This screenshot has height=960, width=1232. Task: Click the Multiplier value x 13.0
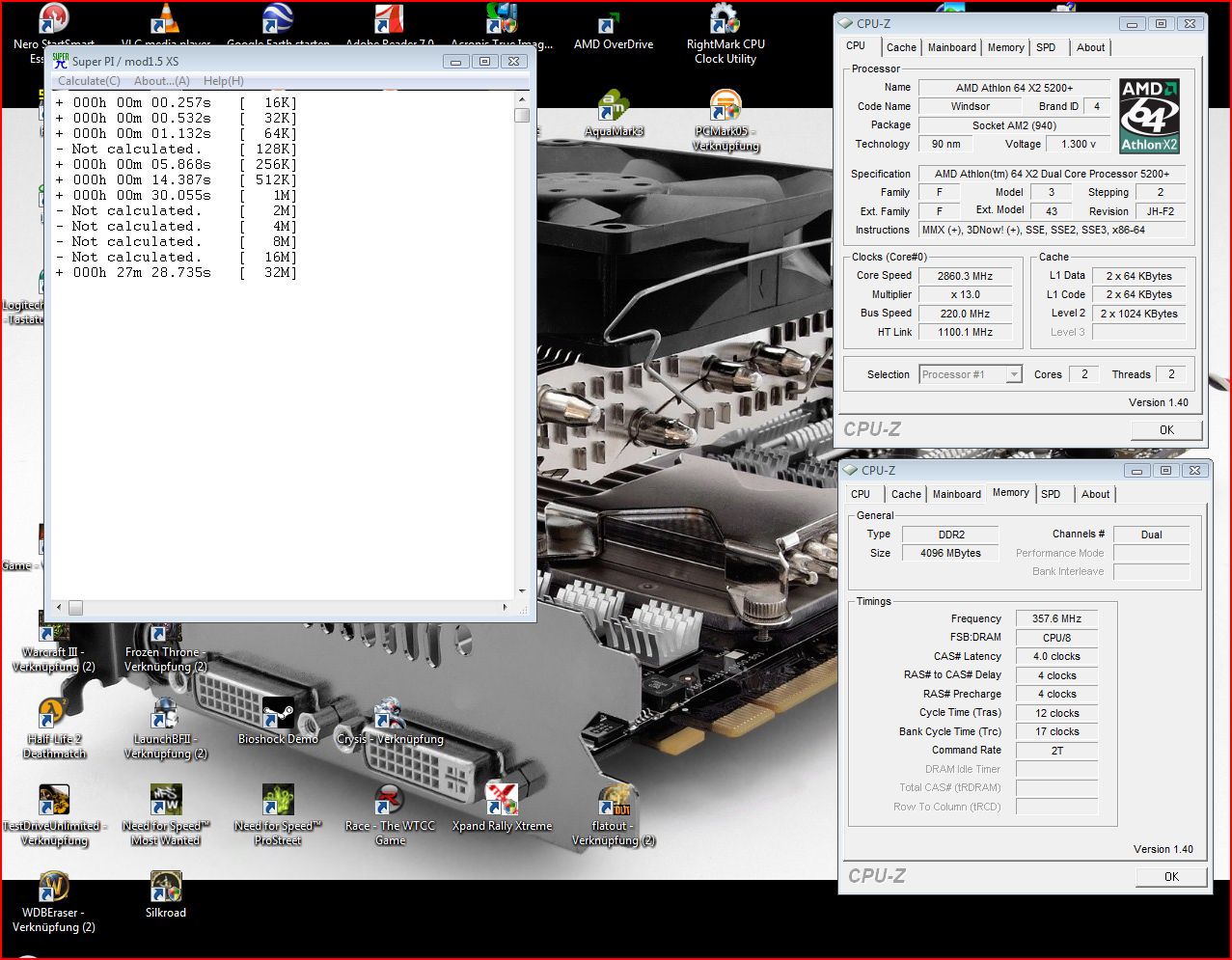(965, 295)
